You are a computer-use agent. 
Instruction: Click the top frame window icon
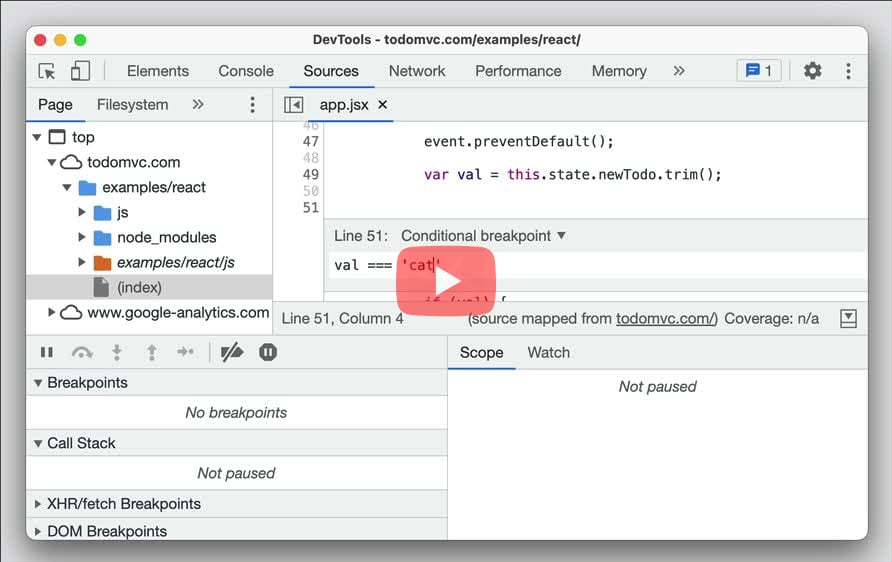(57, 137)
